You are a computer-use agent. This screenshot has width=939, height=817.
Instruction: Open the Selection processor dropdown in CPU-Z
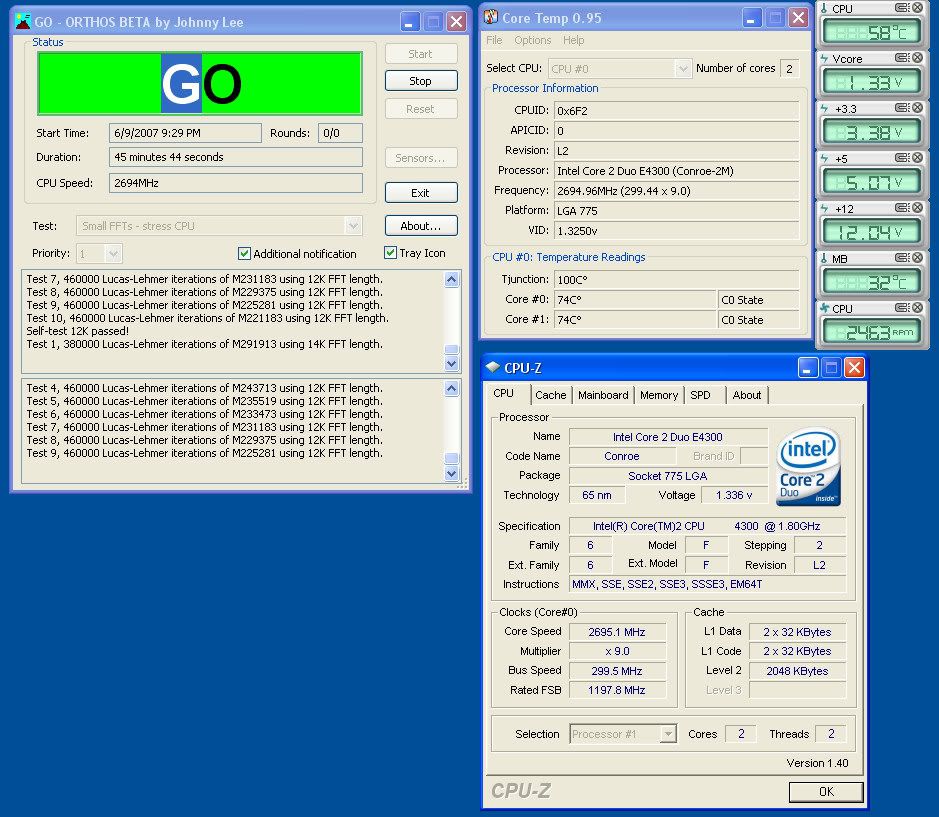(x=668, y=734)
